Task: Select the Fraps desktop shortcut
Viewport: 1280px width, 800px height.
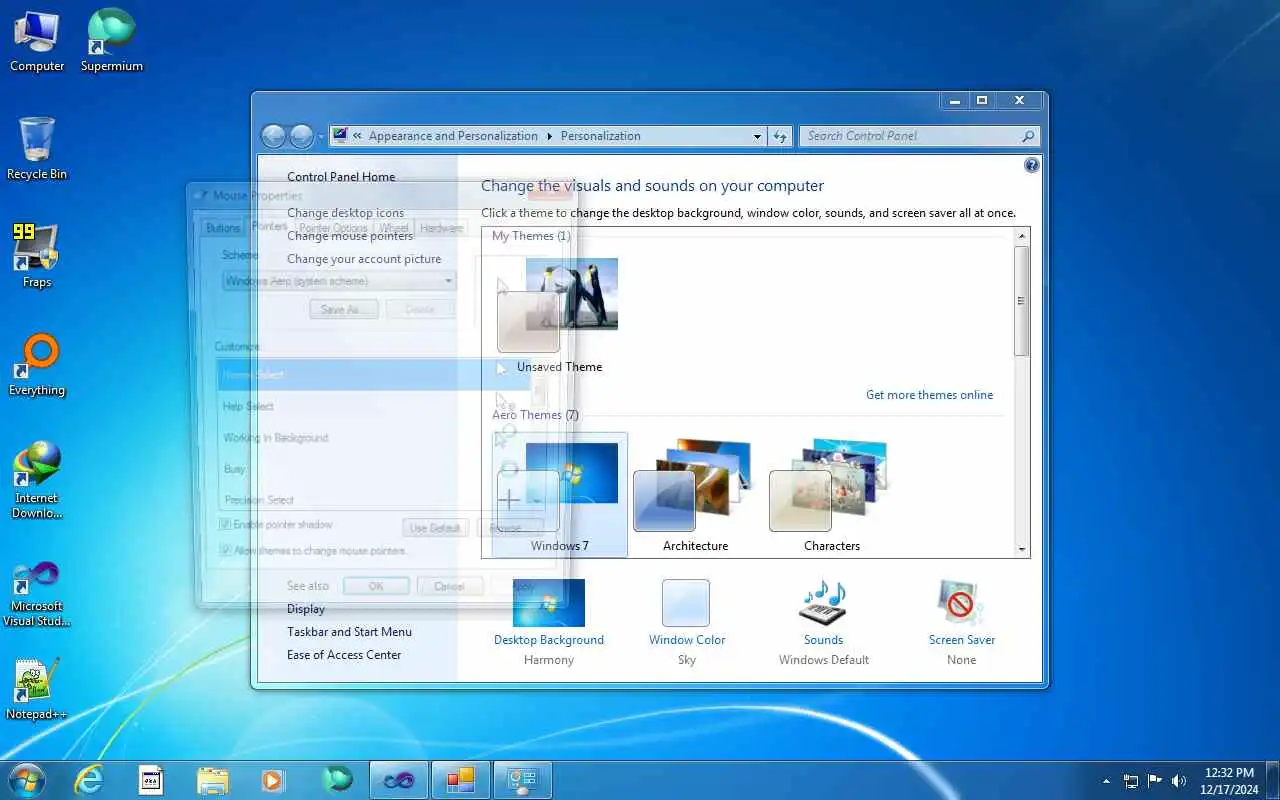Action: [37, 257]
